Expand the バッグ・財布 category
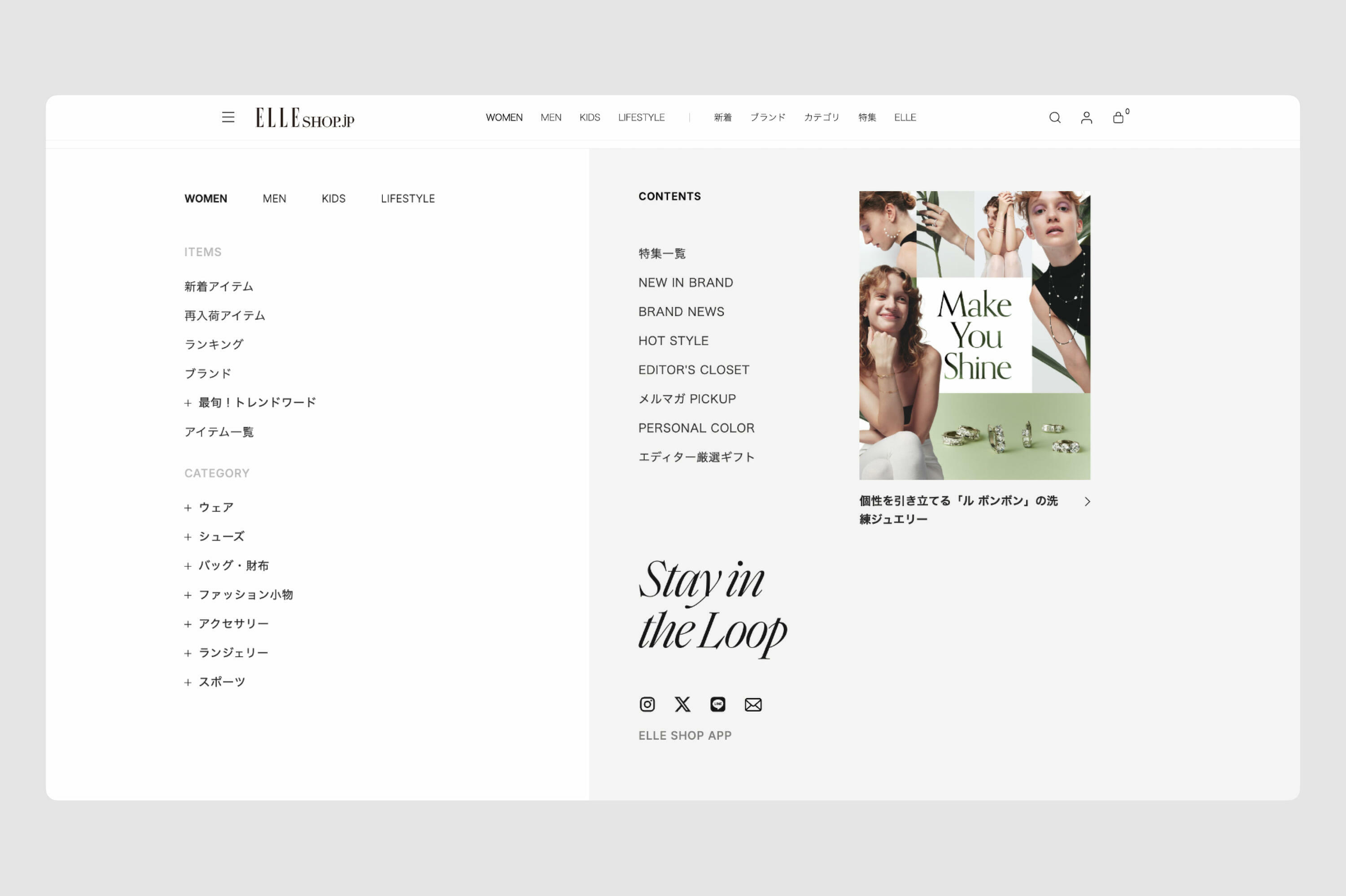 227,565
